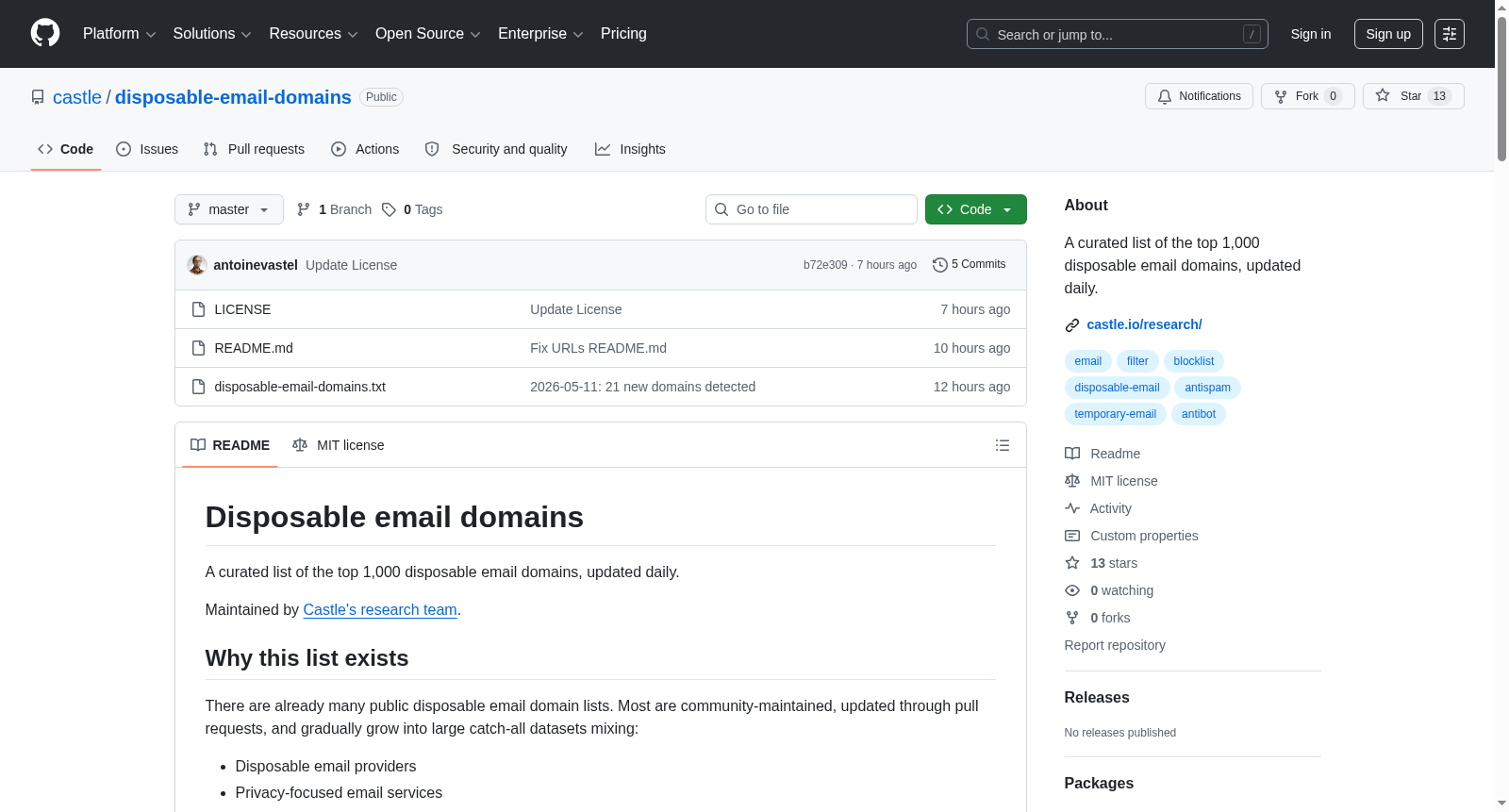Go to the GitHub homepage logo
Screen dimensions: 1509x812
coord(45,34)
